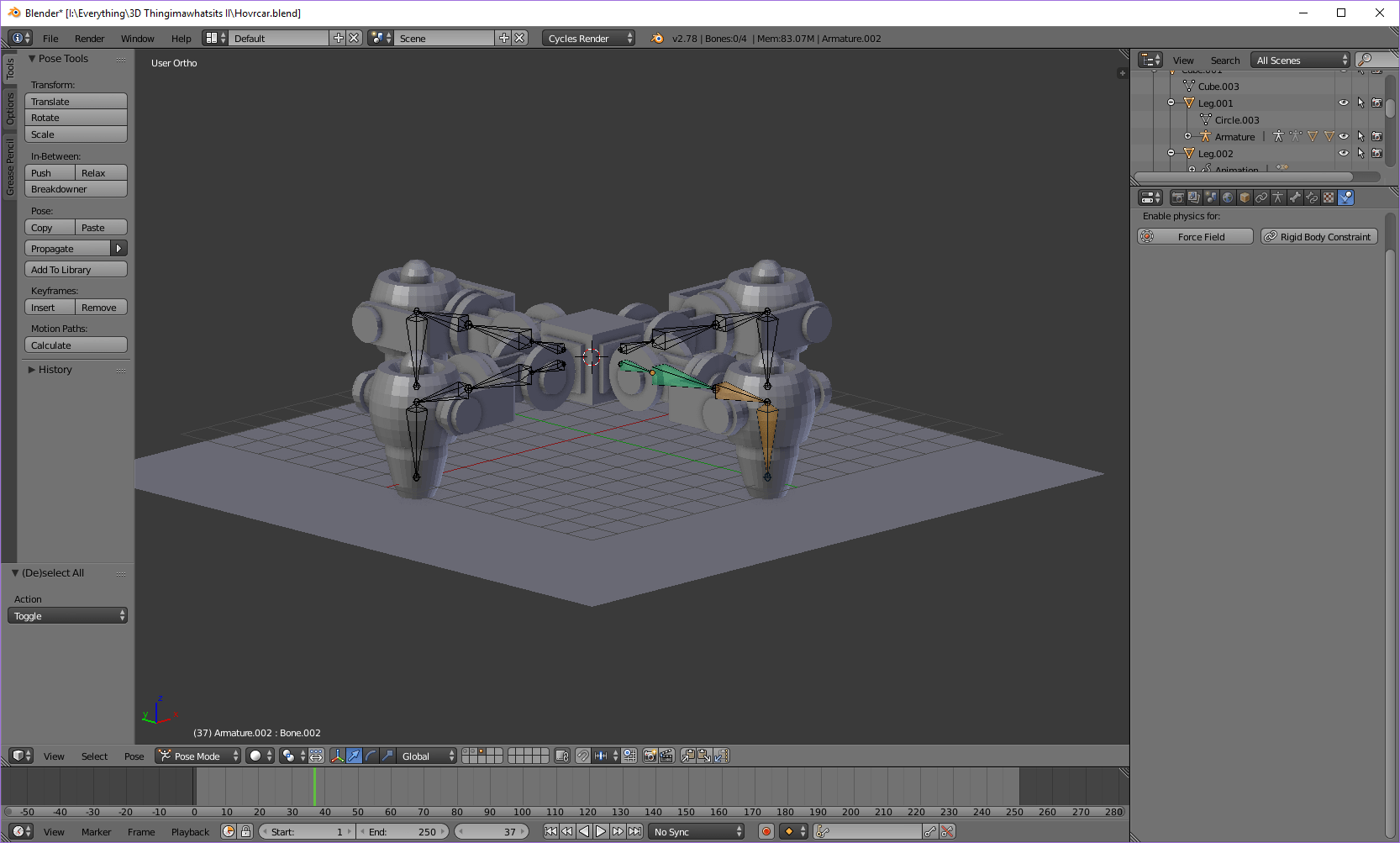
Task: Select the Object Constraints tab (chain link icon)
Action: (1261, 197)
